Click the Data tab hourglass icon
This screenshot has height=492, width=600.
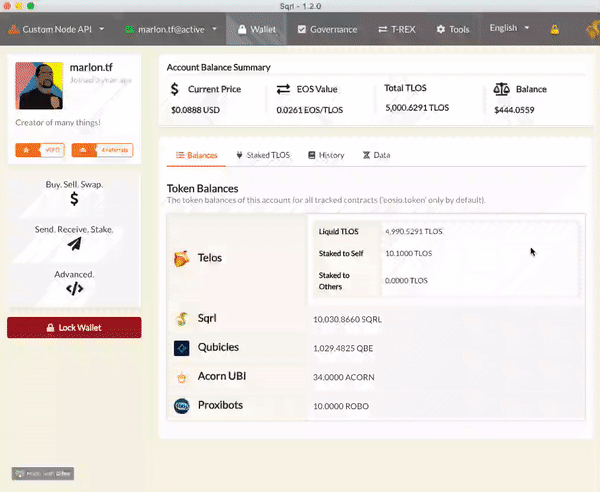366,155
